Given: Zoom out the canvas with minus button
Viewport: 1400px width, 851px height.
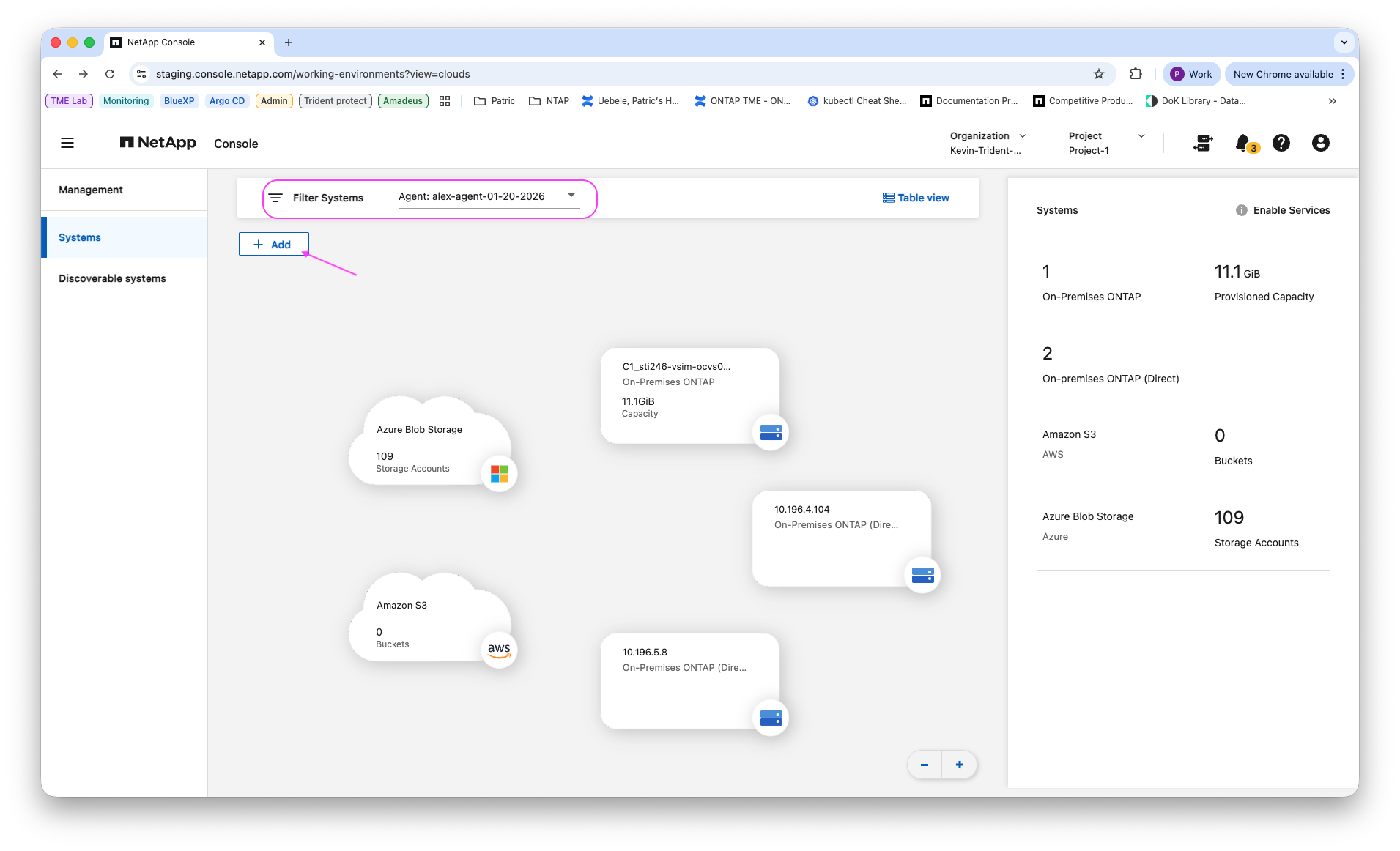Looking at the screenshot, I should coord(925,765).
